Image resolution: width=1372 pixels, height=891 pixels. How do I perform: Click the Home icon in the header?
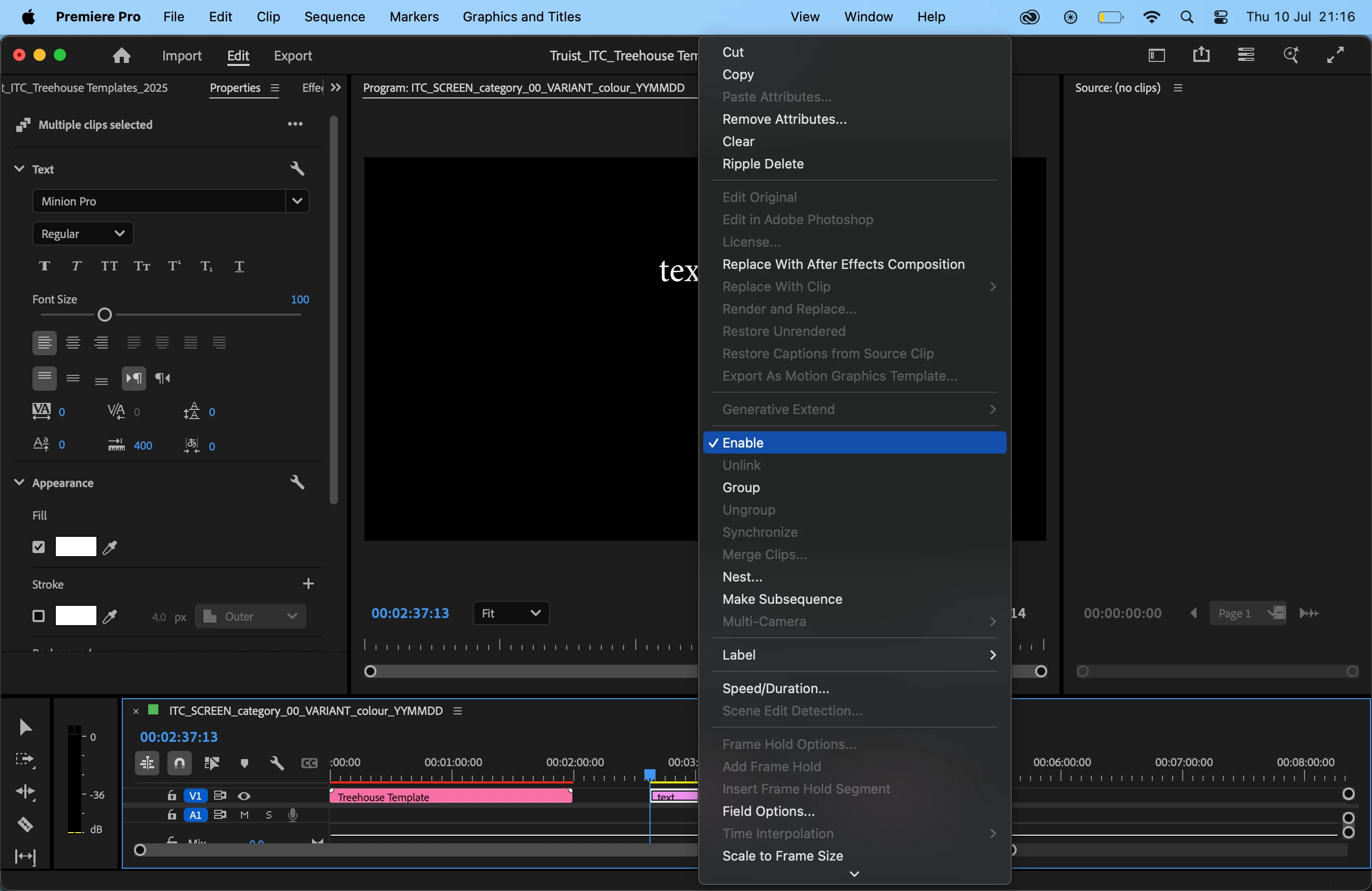(x=121, y=55)
